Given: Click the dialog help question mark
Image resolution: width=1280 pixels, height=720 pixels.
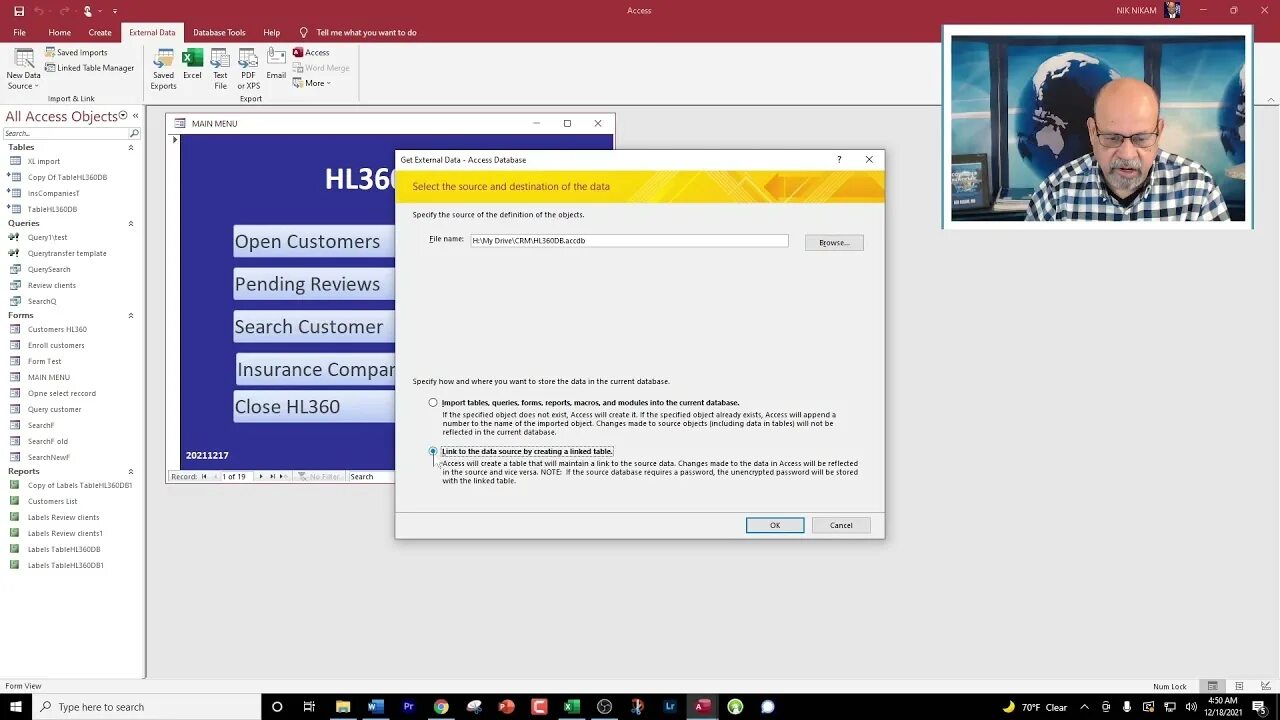Looking at the screenshot, I should [x=839, y=159].
